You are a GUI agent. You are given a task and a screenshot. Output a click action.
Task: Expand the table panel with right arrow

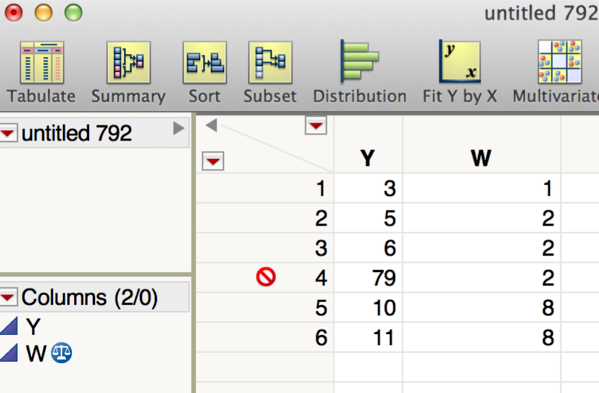point(178,128)
